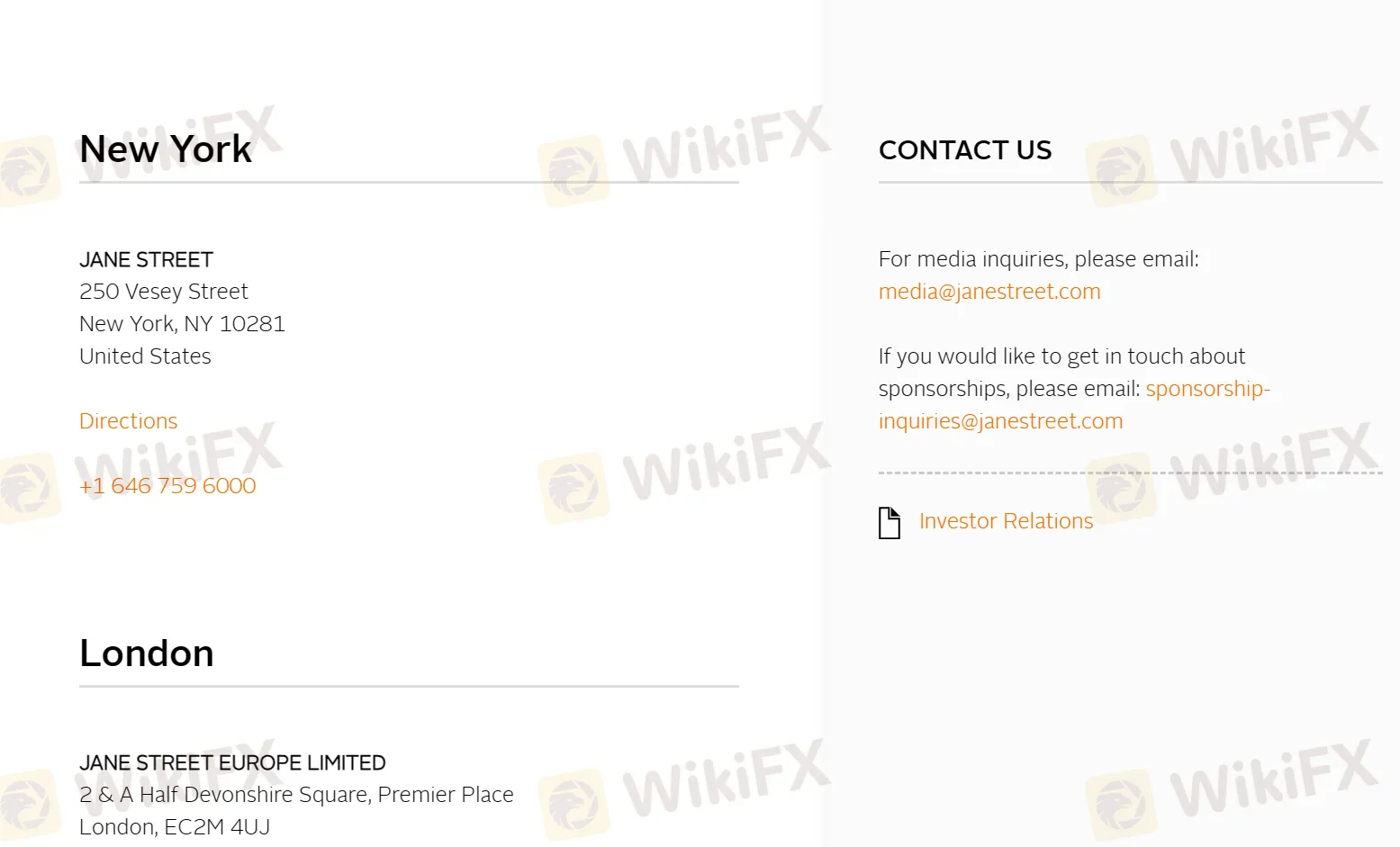Click the document icon beside Investor Relations
The image size is (1400, 847).
tap(890, 522)
